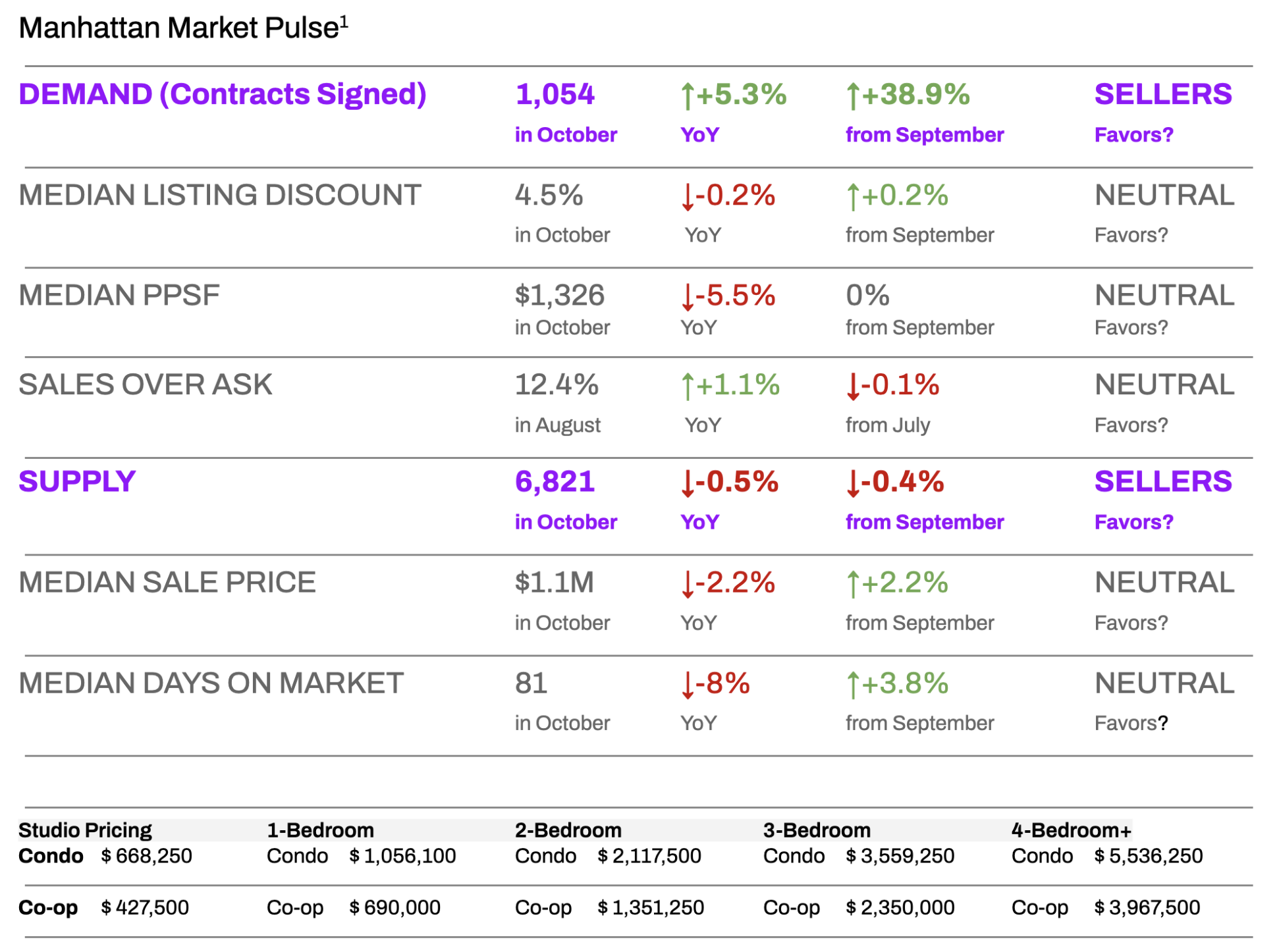Viewport: 1279px width, 952px height.
Task: Click the NEUTRAL label for Median PPSF
Action: (x=1164, y=295)
